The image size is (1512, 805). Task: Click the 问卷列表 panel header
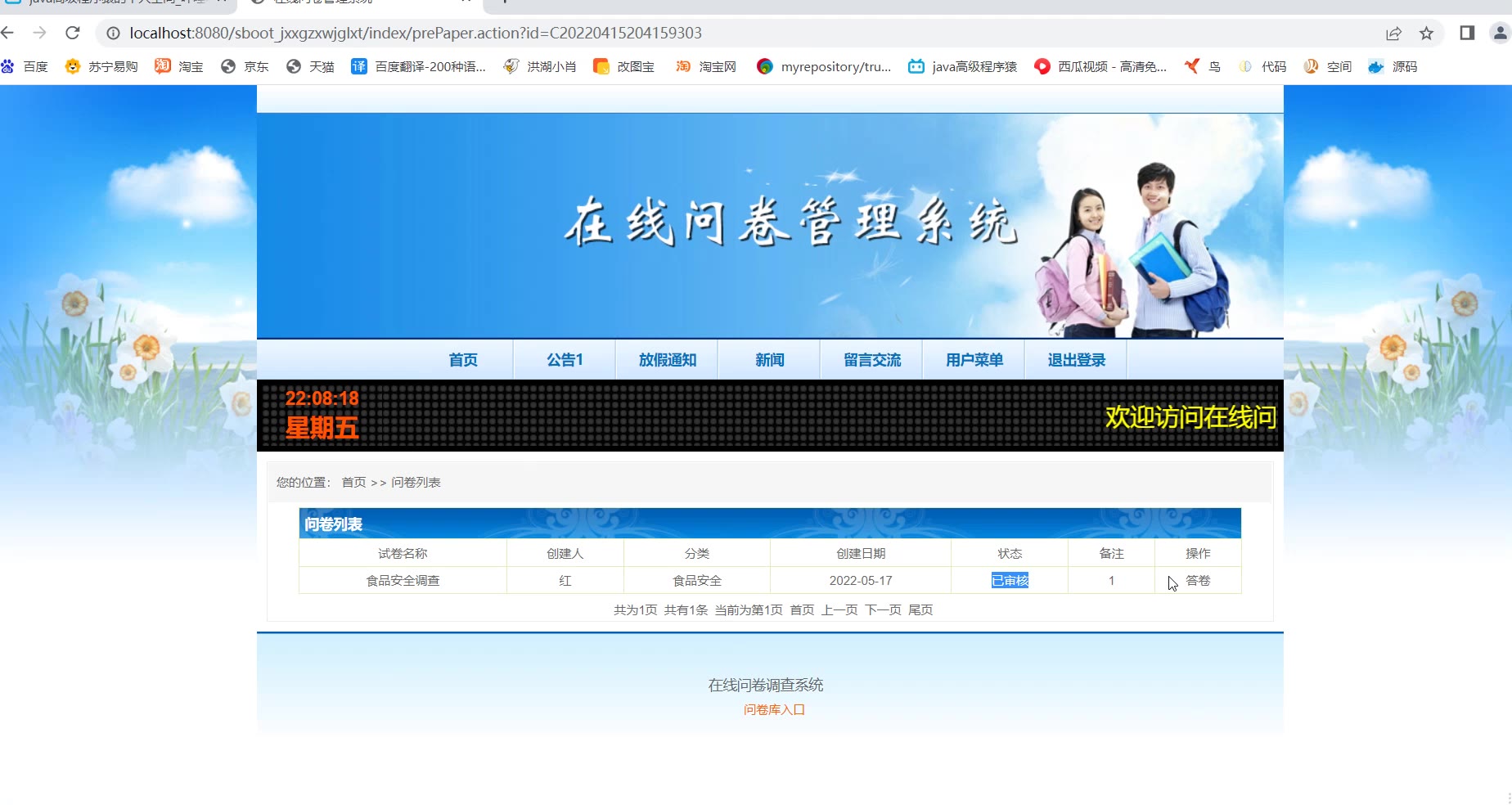(x=770, y=524)
